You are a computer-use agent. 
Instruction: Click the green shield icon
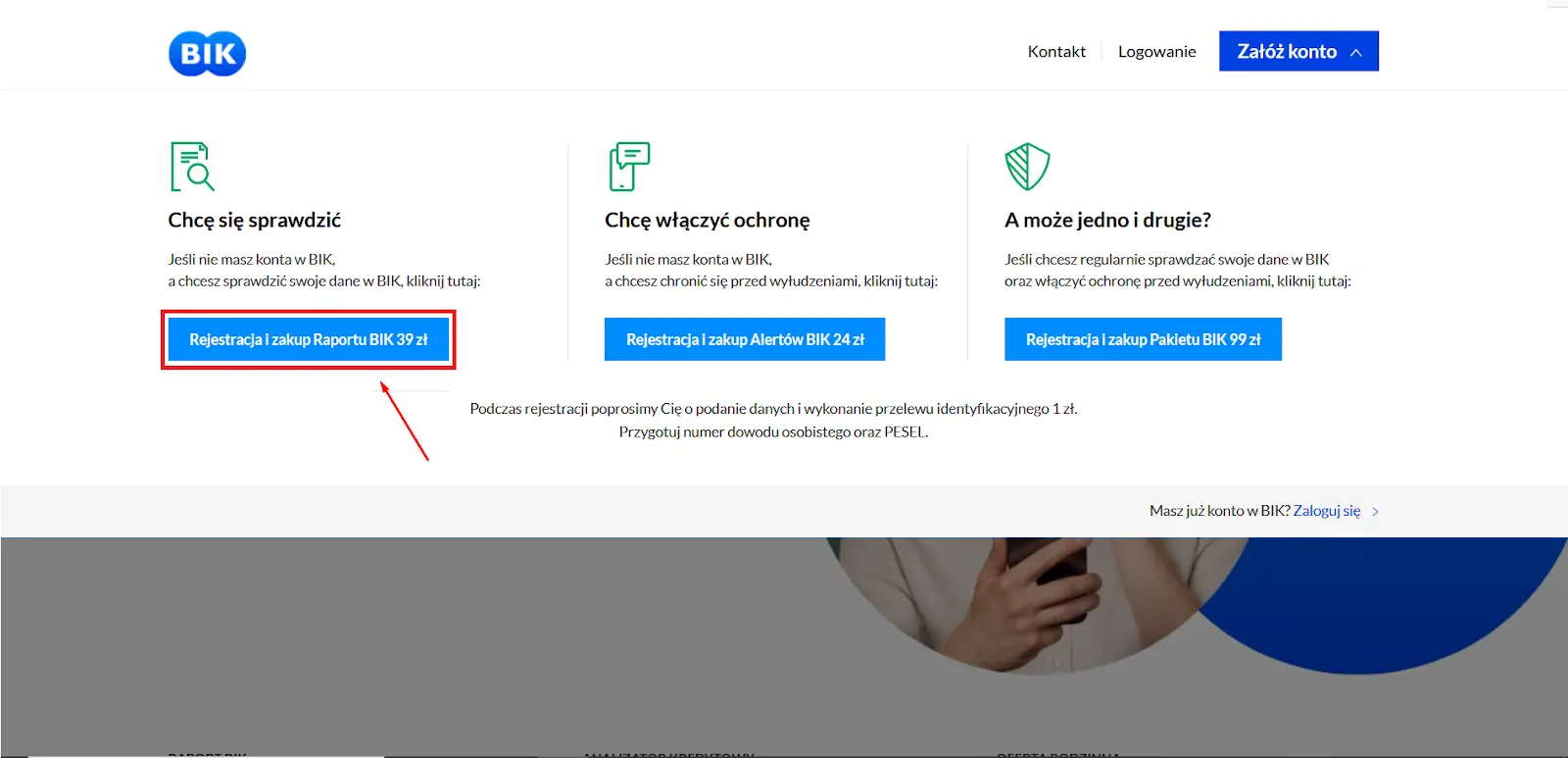(1027, 166)
